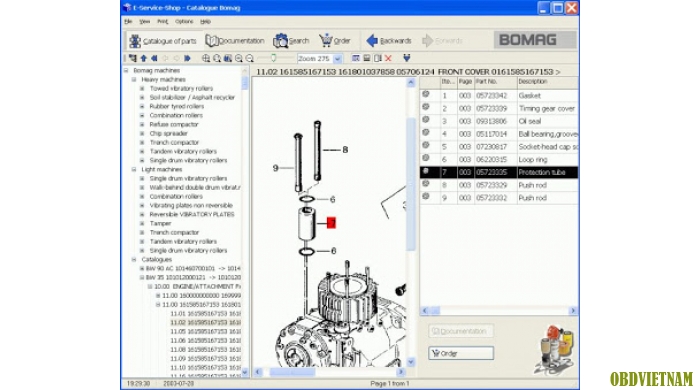Select the round marker for Gasket row

(426, 95)
